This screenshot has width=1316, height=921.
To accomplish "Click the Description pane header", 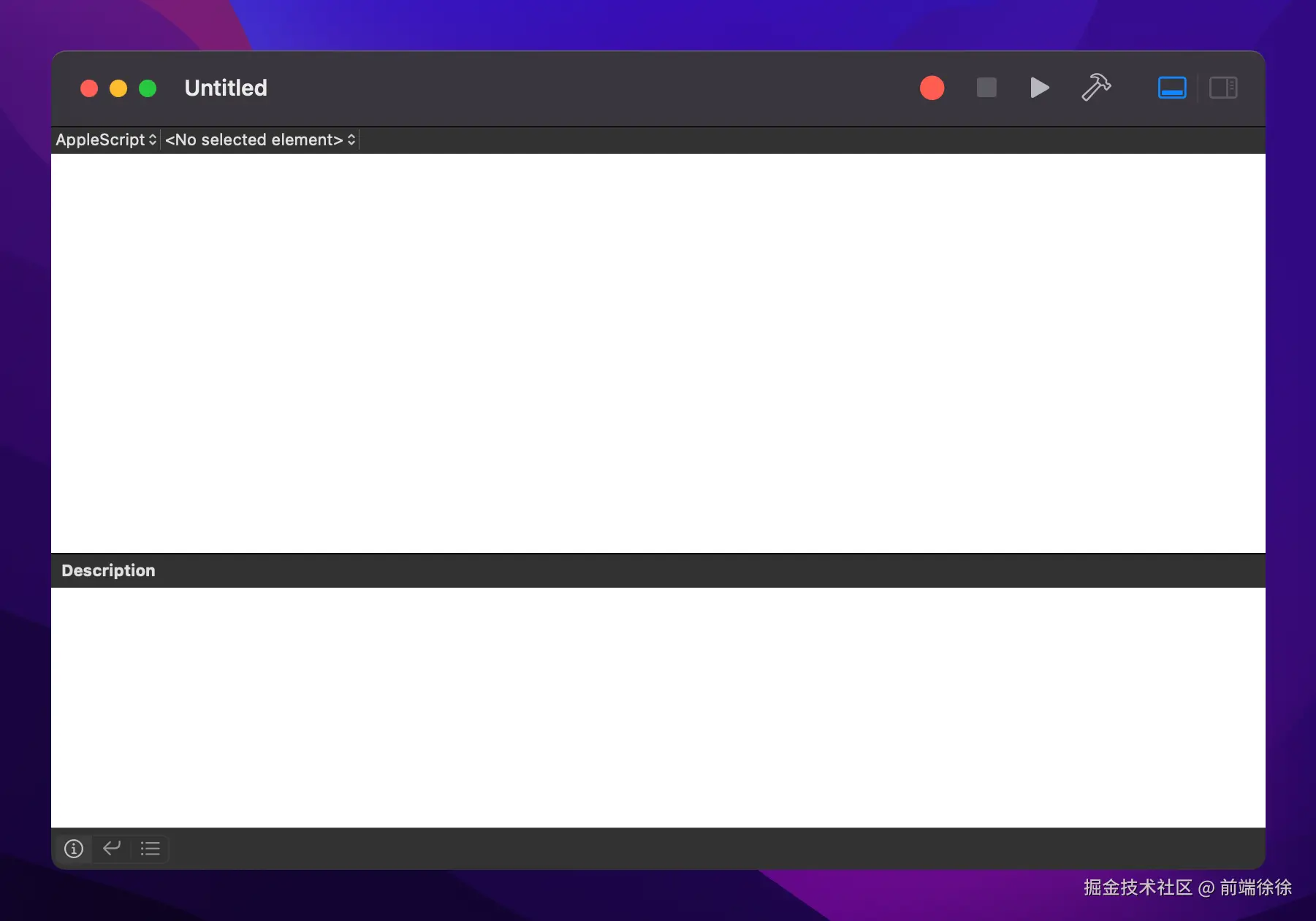I will (658, 570).
